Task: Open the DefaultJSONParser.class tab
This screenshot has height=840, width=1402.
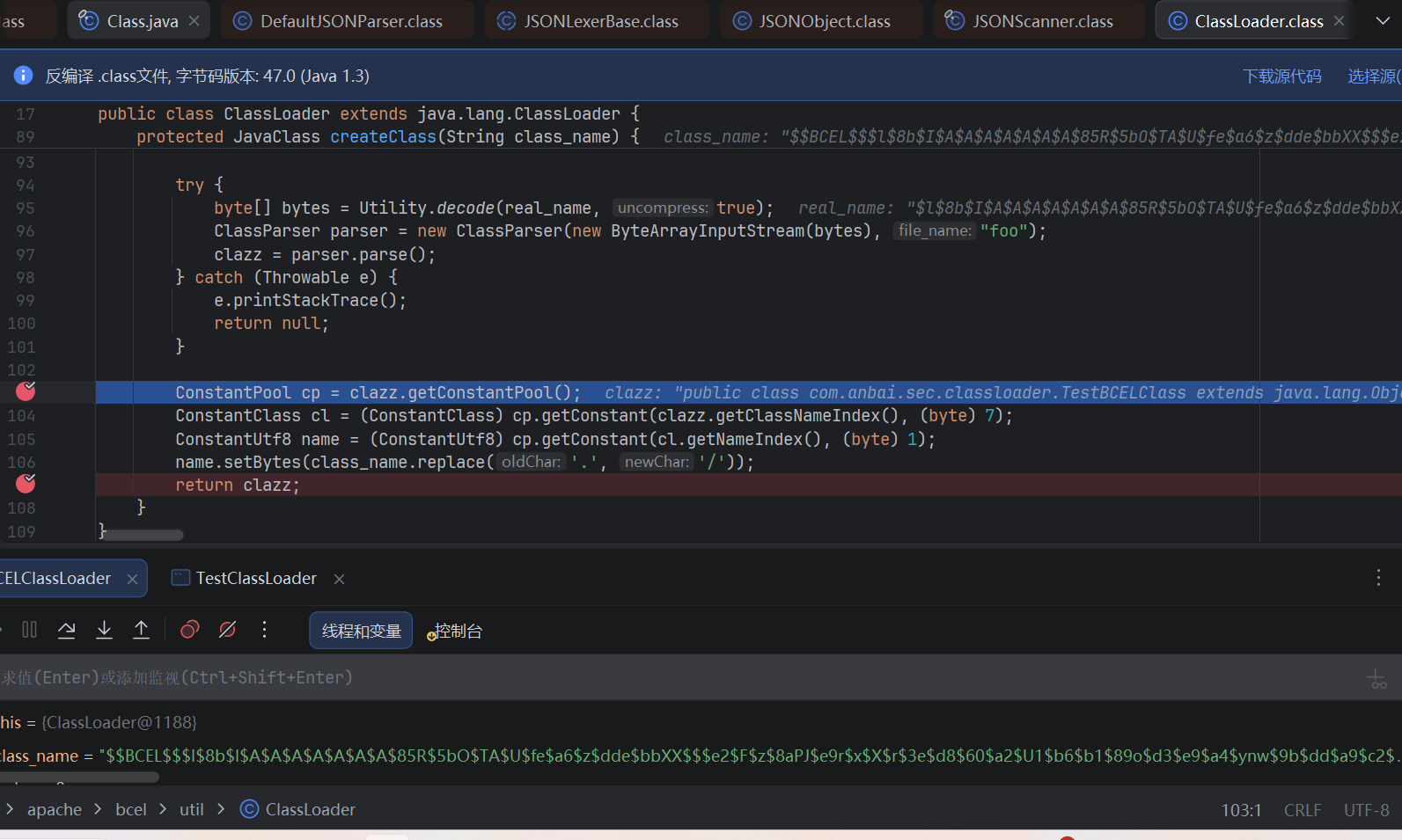Action: click(347, 21)
